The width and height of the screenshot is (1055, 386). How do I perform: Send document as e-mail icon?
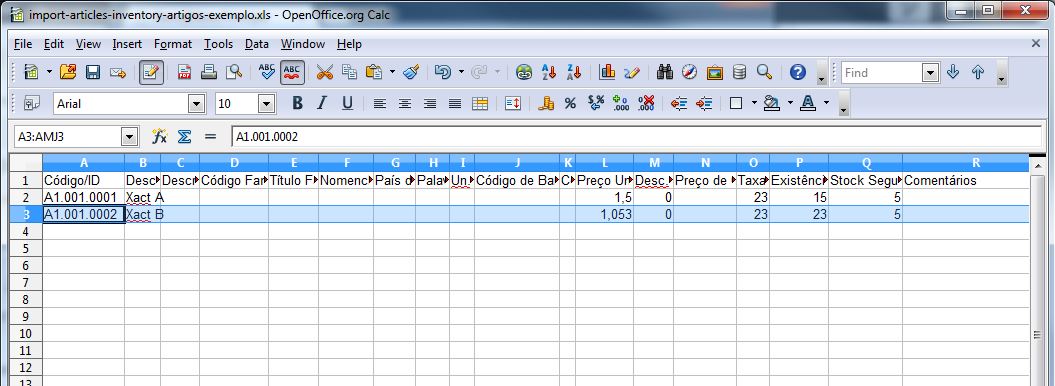click(118, 72)
